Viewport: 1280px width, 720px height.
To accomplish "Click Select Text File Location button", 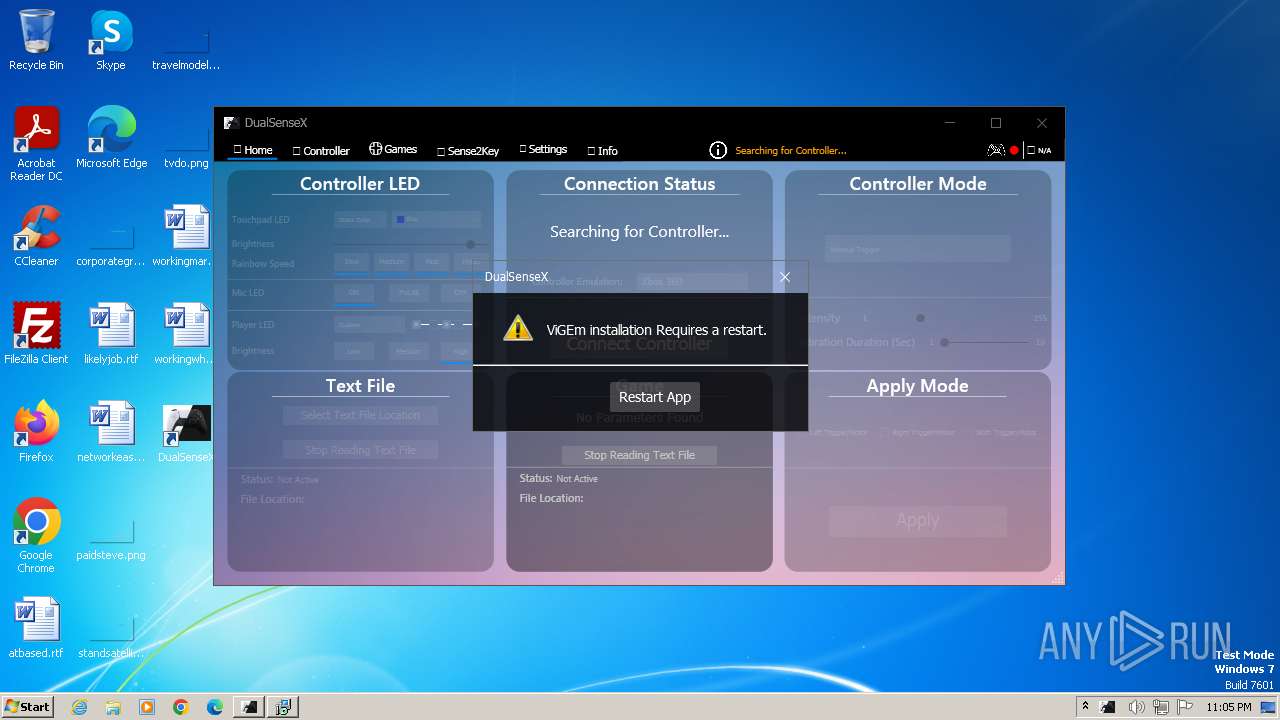I will coord(361,415).
